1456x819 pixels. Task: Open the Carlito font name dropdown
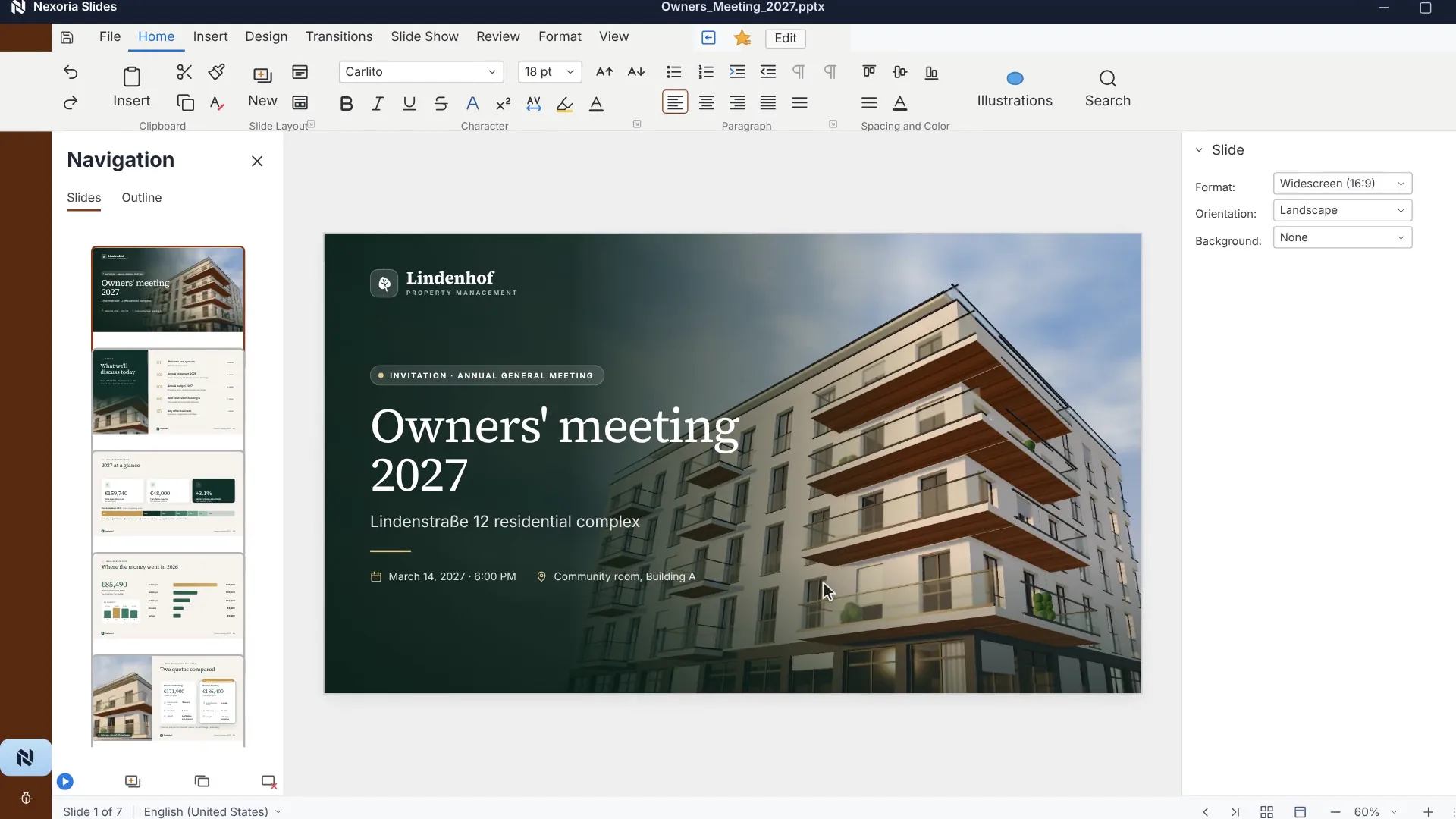click(421, 72)
